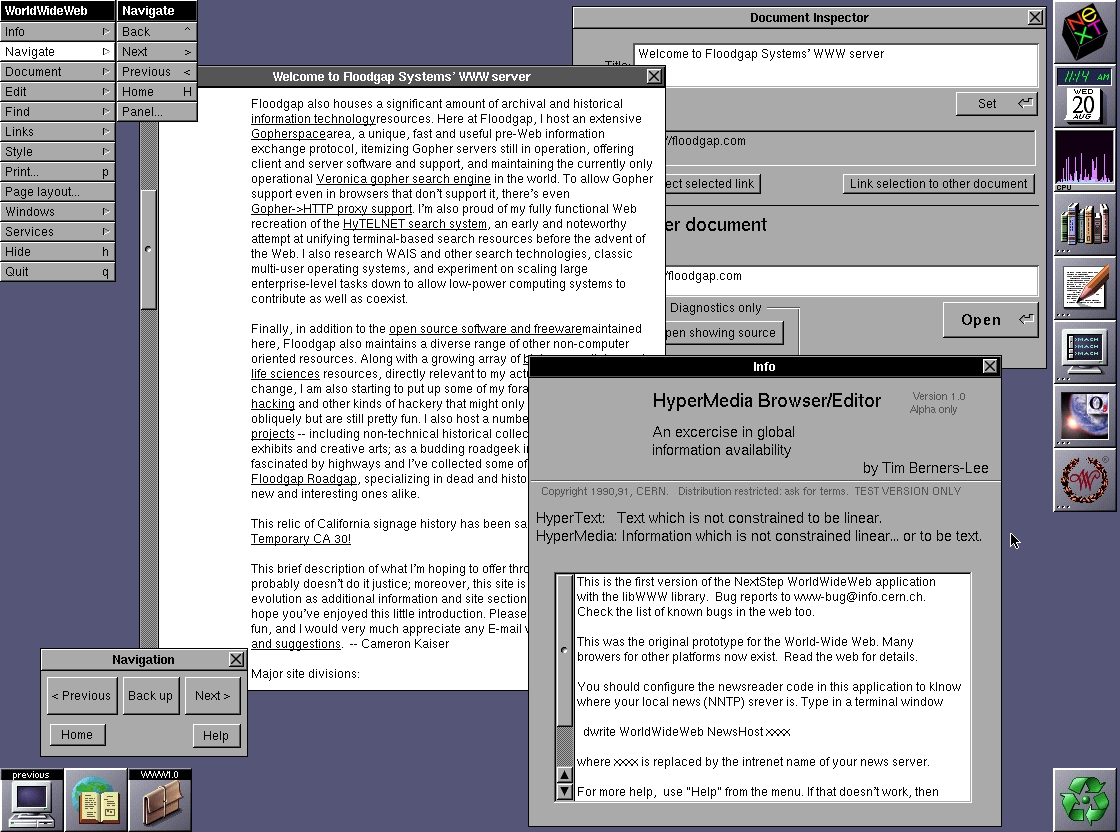Follow the 'information technology' link
This screenshot has width=1120, height=832.
pyautogui.click(x=313, y=119)
